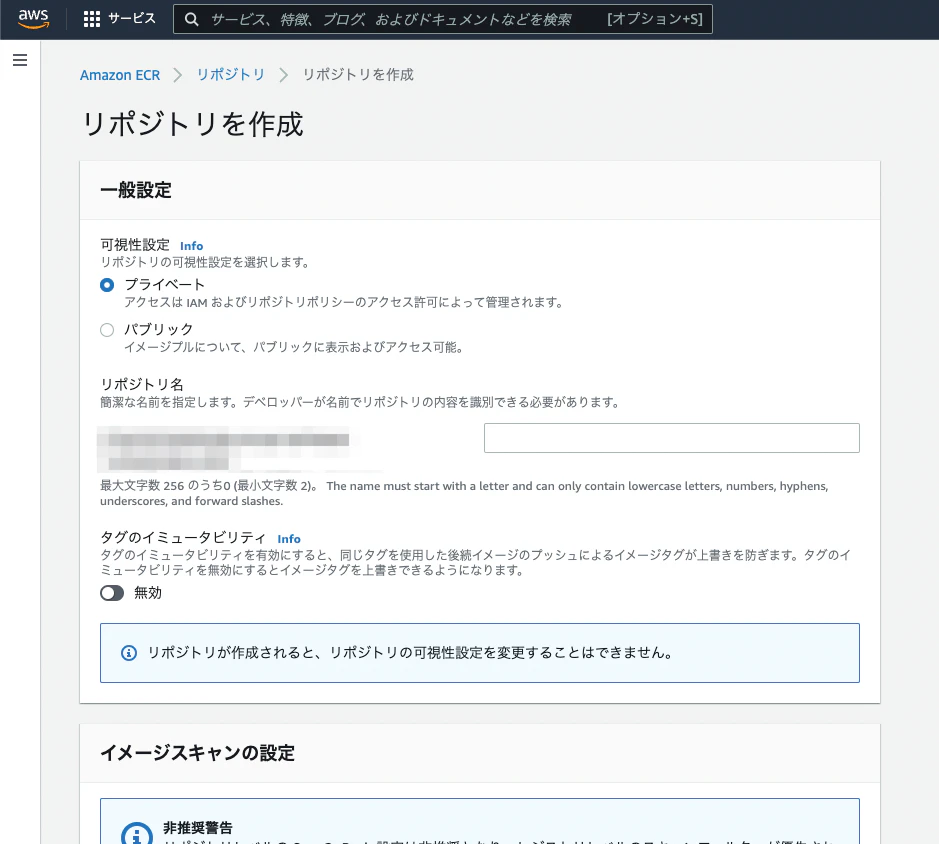Click the 非推奨警告 info icon
Viewport: 939px width, 844px height.
tap(137, 833)
